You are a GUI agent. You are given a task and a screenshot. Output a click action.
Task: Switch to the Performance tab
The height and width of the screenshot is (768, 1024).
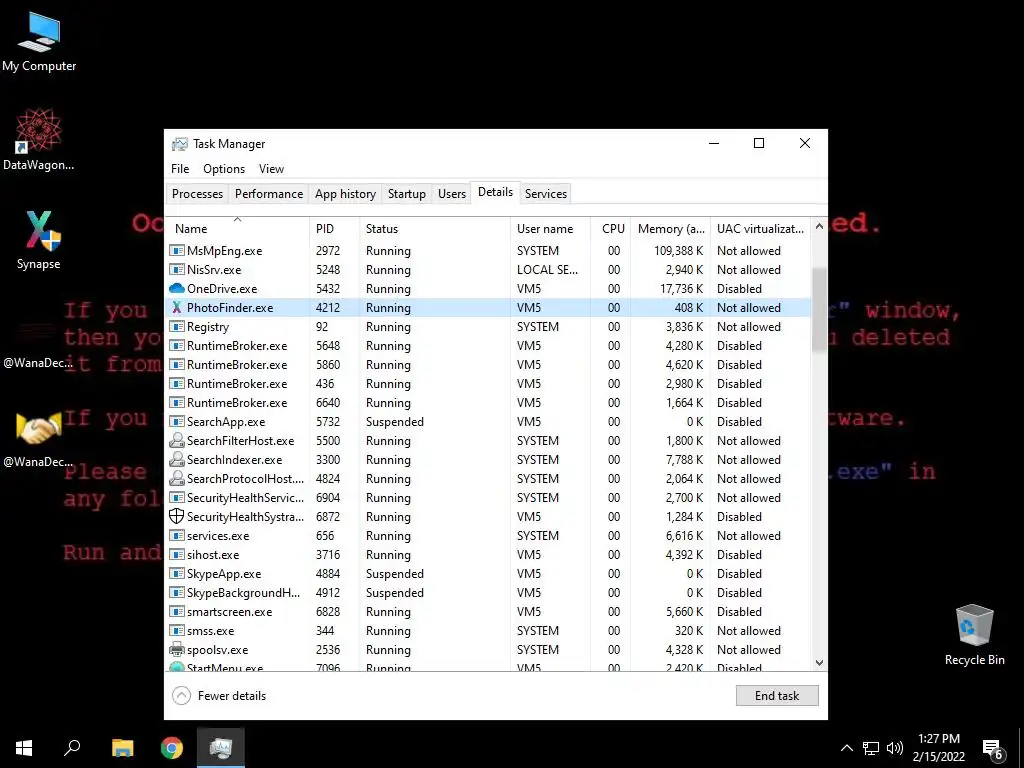pos(269,194)
